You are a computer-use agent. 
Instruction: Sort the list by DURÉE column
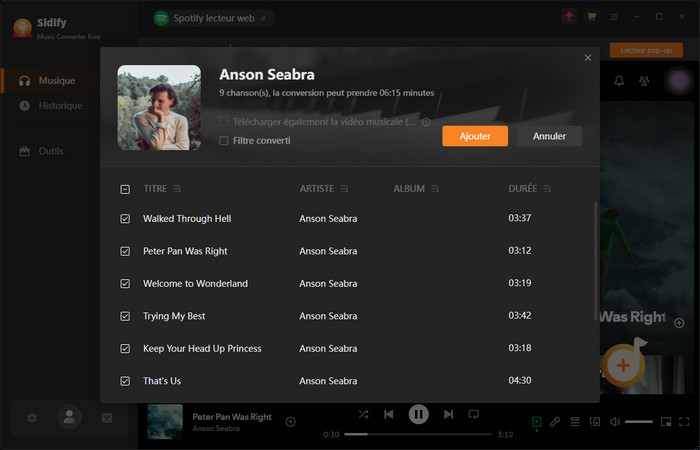pos(547,189)
